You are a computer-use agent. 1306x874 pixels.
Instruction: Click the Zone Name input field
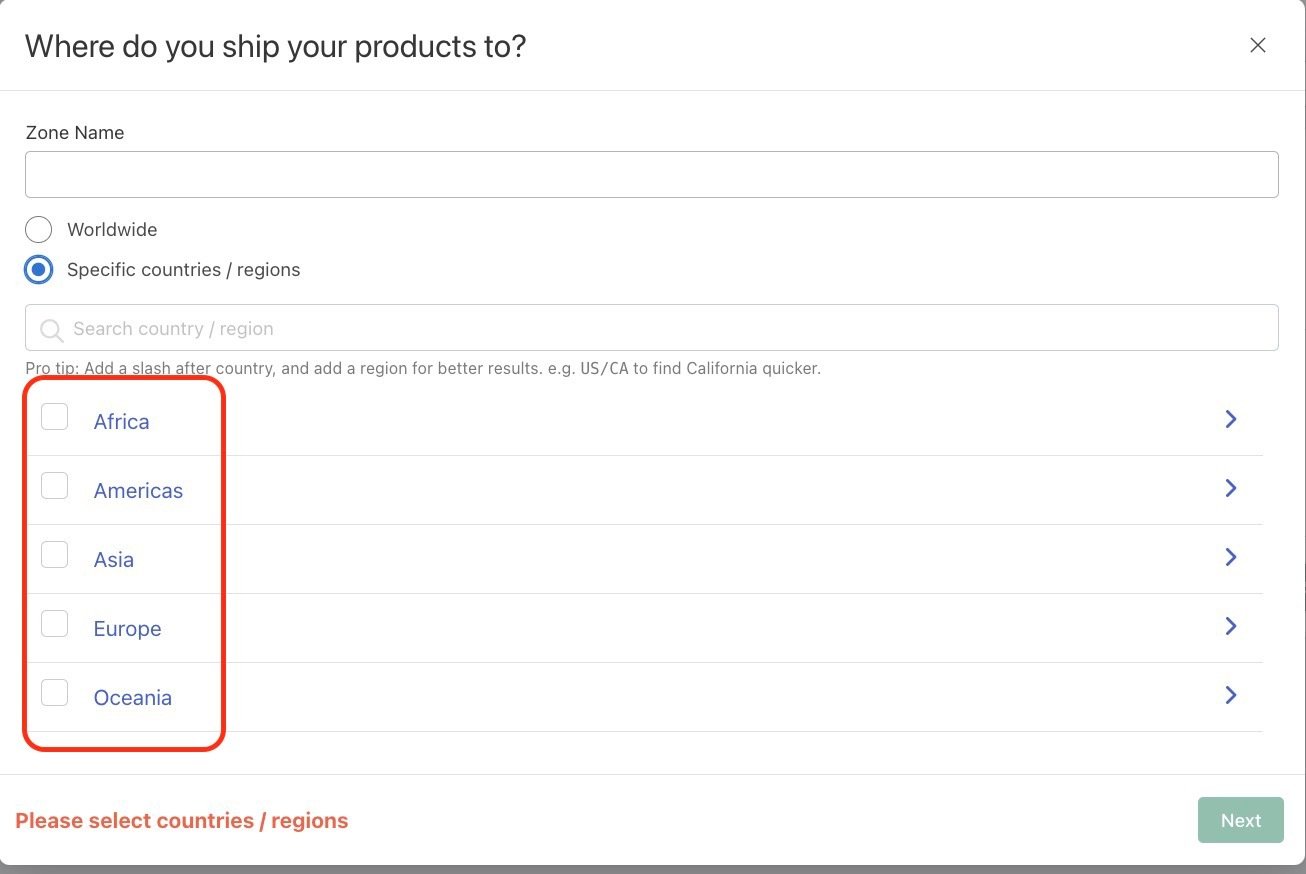click(x=651, y=174)
